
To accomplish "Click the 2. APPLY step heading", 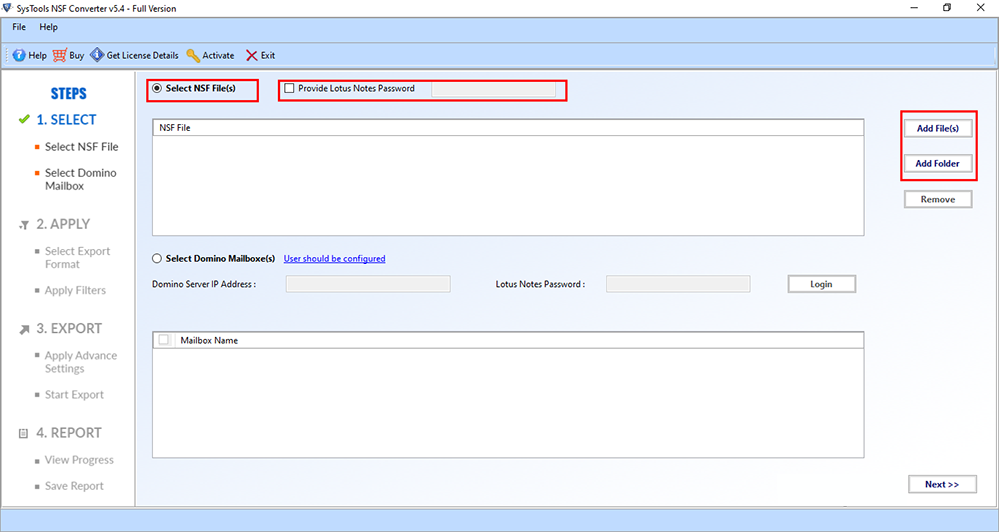I will click(63, 224).
